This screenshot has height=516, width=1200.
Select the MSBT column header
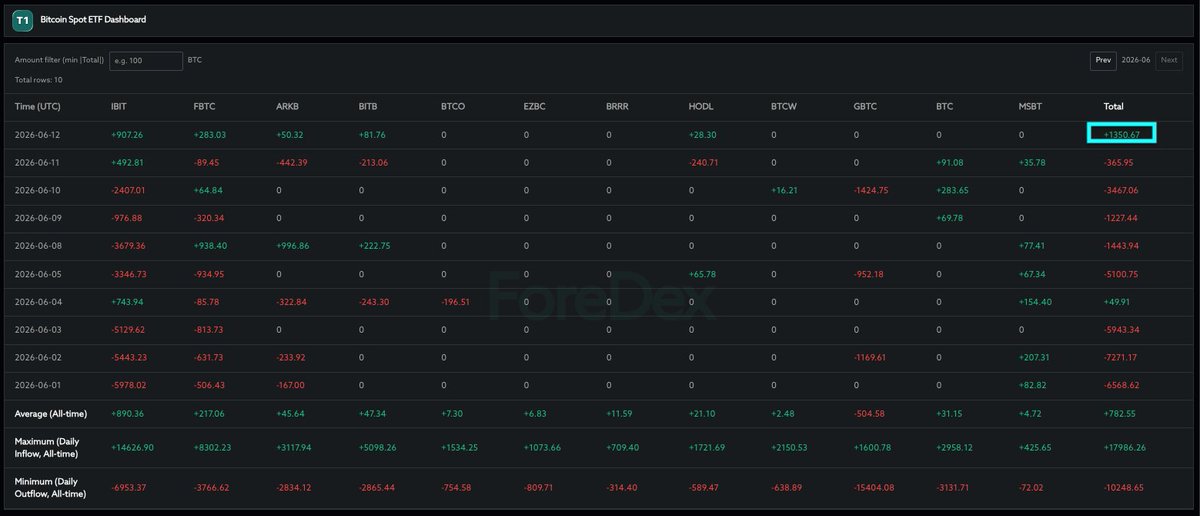click(x=1031, y=106)
